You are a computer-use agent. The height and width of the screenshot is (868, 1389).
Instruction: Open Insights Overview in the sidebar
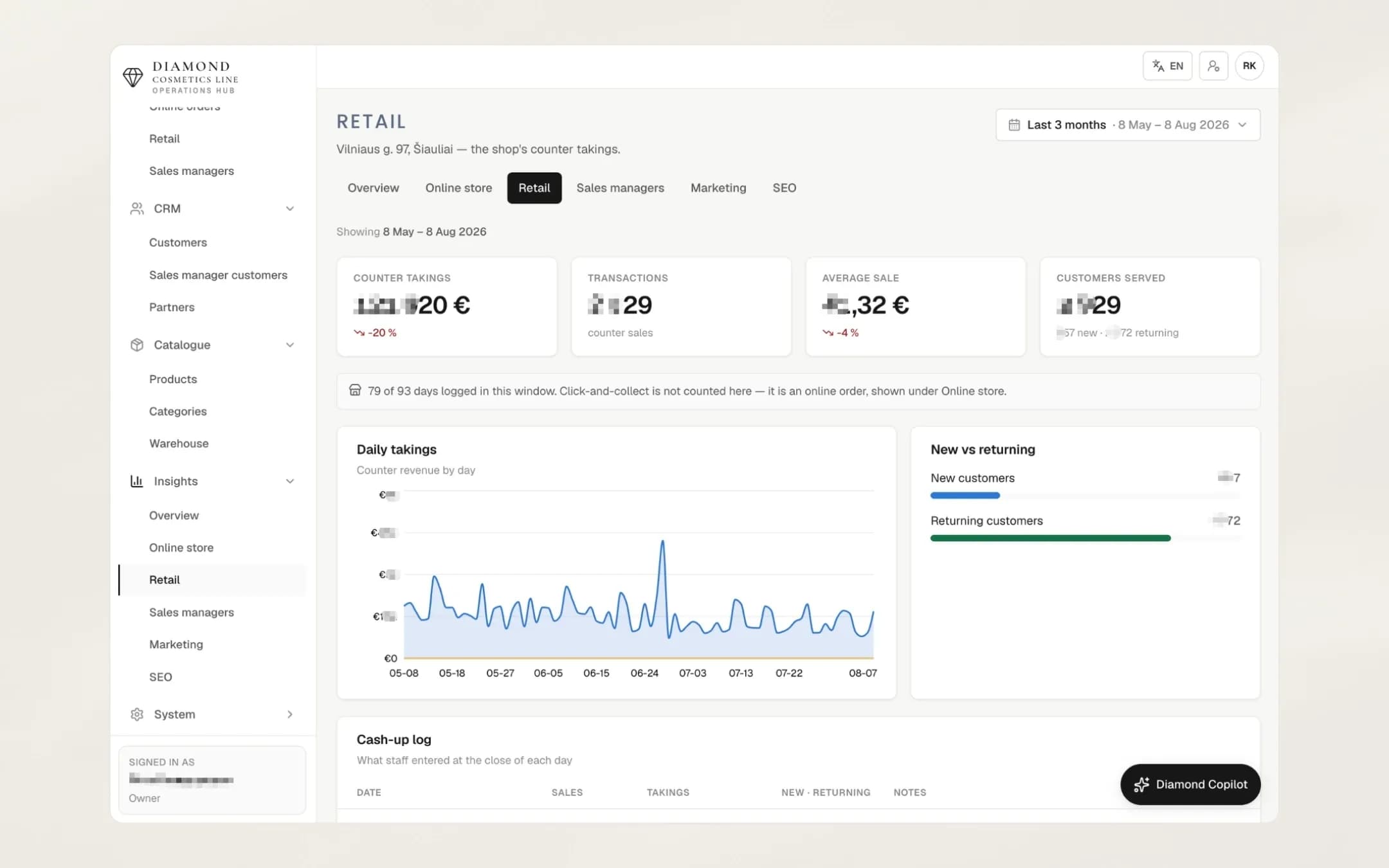(x=174, y=515)
